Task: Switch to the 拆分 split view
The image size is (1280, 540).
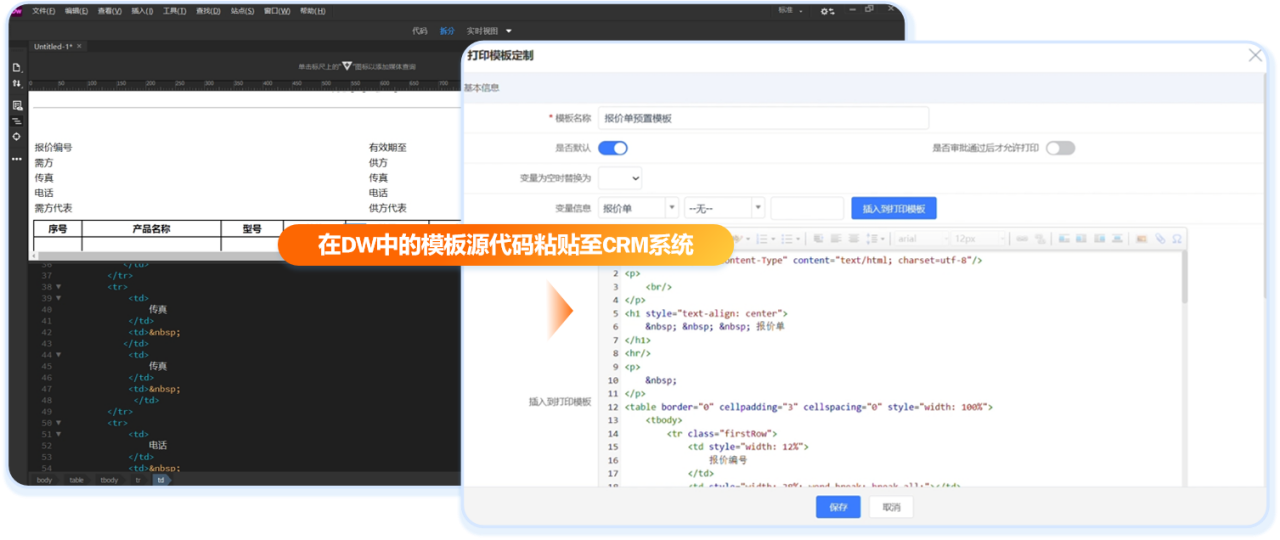Action: point(447,31)
